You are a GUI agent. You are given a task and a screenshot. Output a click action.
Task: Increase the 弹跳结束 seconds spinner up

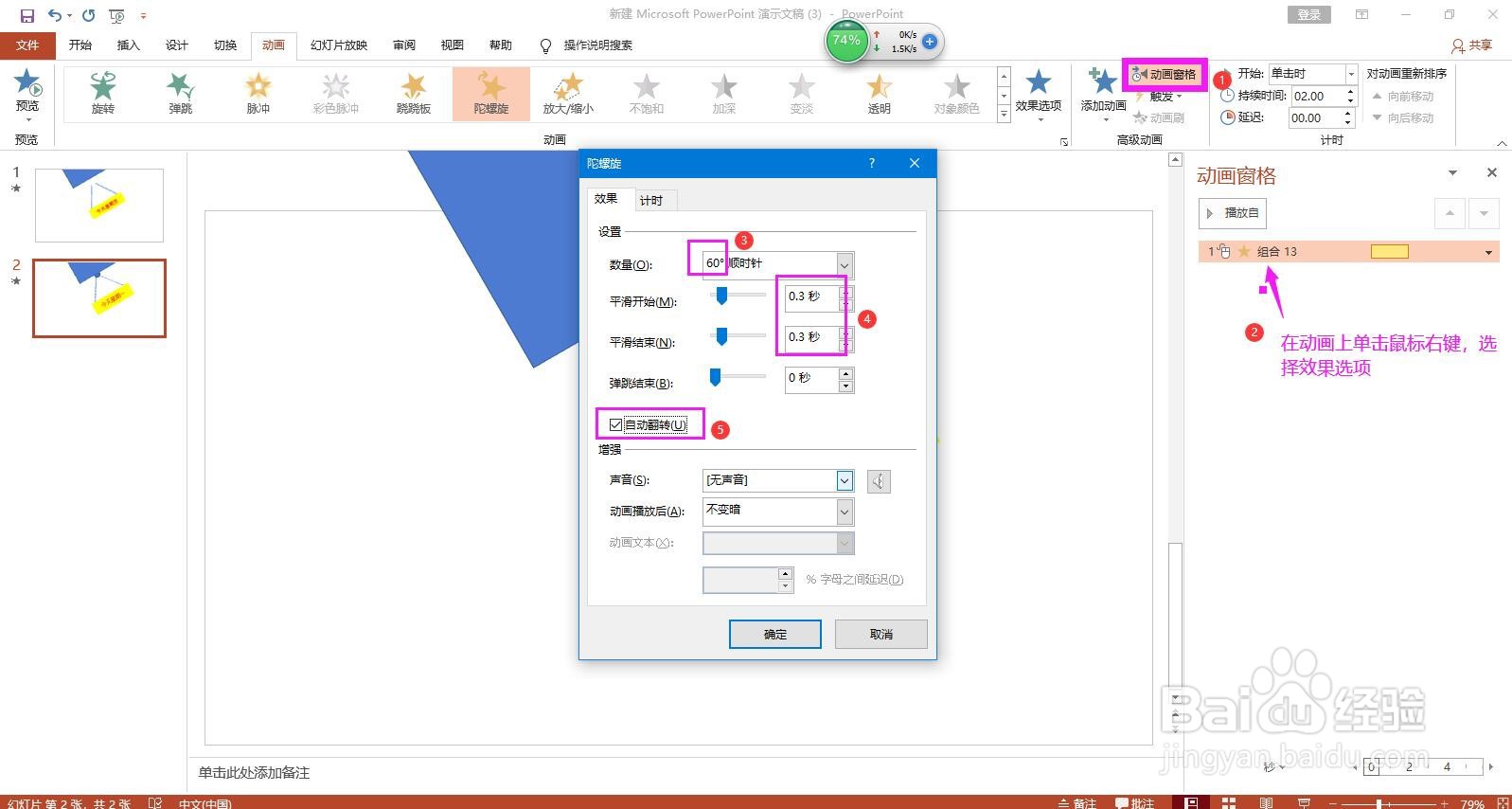click(845, 373)
